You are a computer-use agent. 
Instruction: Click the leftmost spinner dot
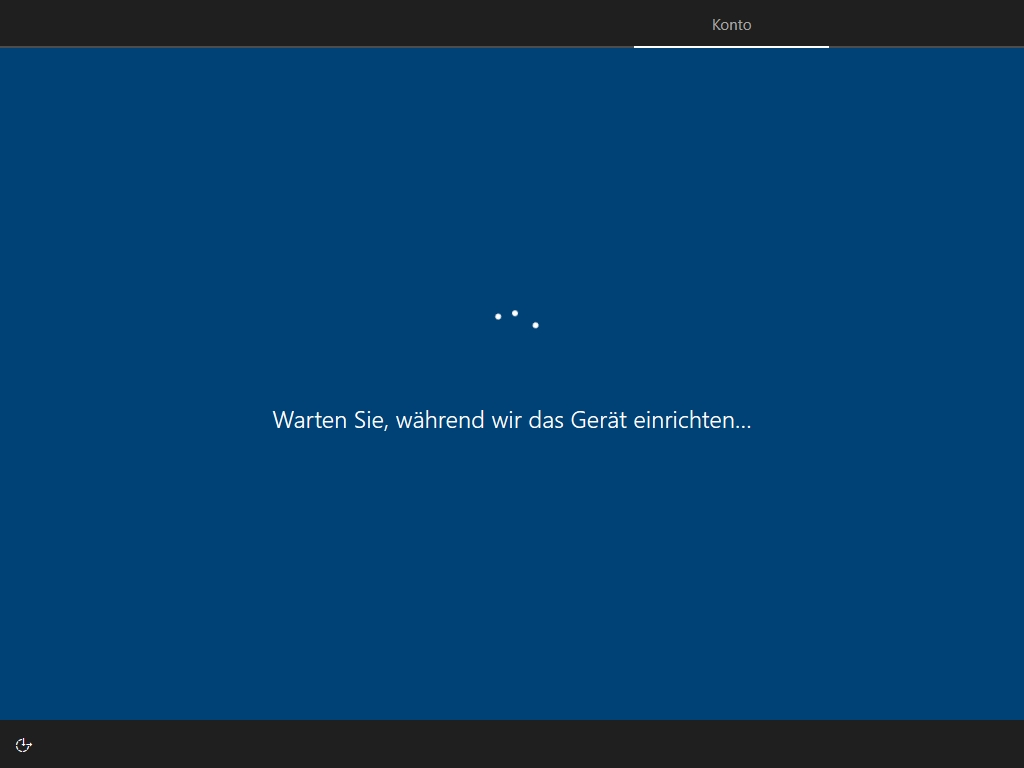[498, 317]
